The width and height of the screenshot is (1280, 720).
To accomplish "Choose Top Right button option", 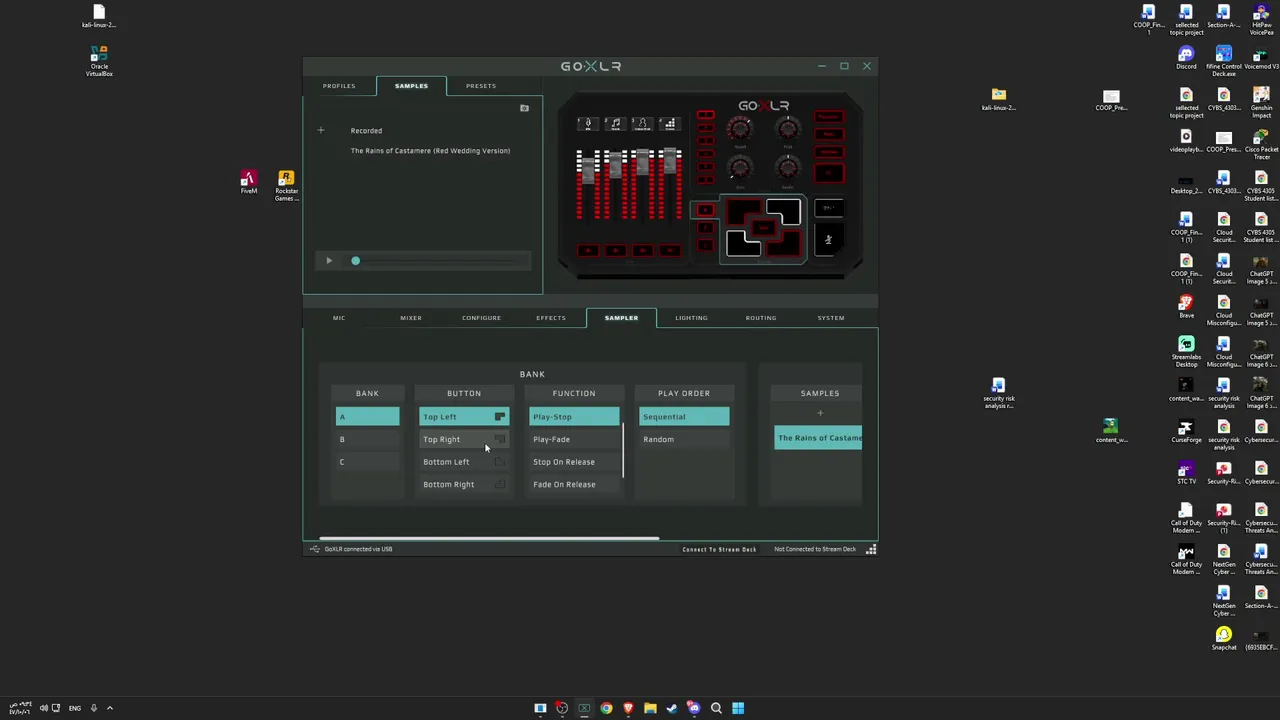I will (464, 439).
